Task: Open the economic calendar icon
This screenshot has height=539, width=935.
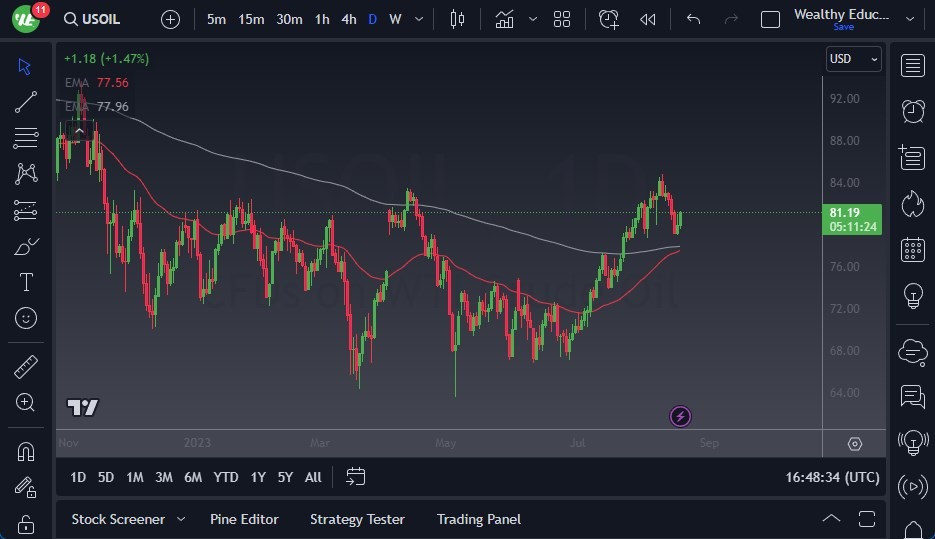Action: (x=912, y=249)
